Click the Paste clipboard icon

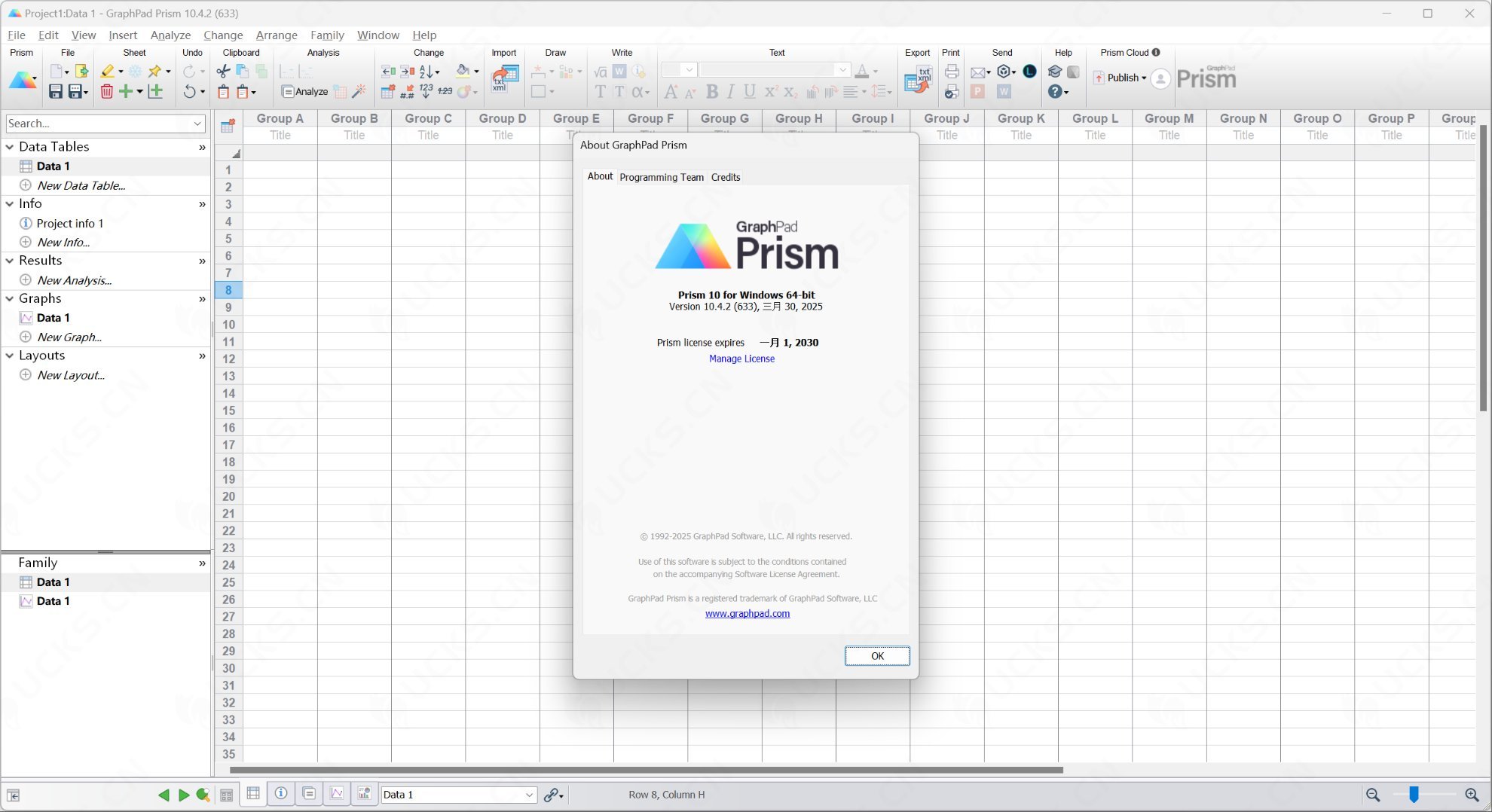[223, 91]
